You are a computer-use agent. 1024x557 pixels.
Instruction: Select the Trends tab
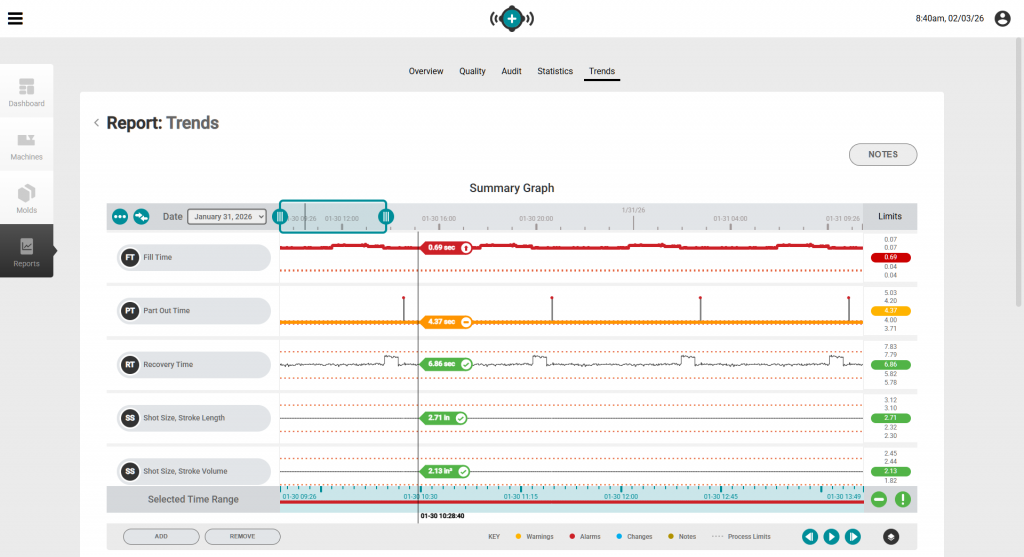(601, 71)
